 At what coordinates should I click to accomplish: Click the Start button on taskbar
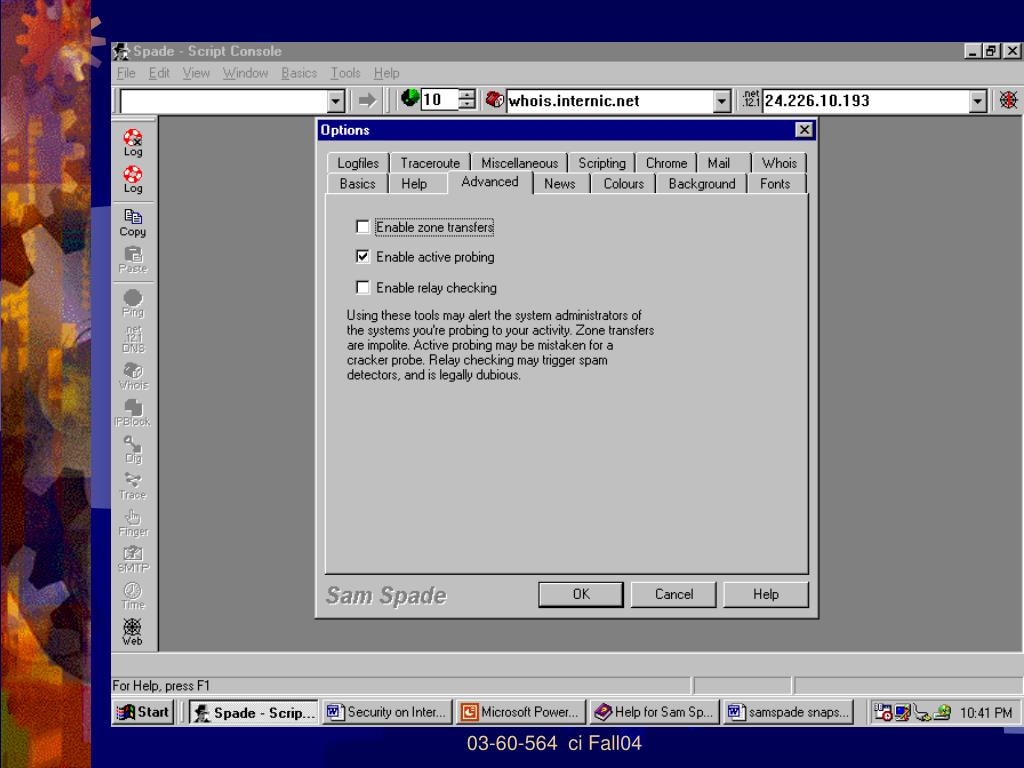coord(145,712)
